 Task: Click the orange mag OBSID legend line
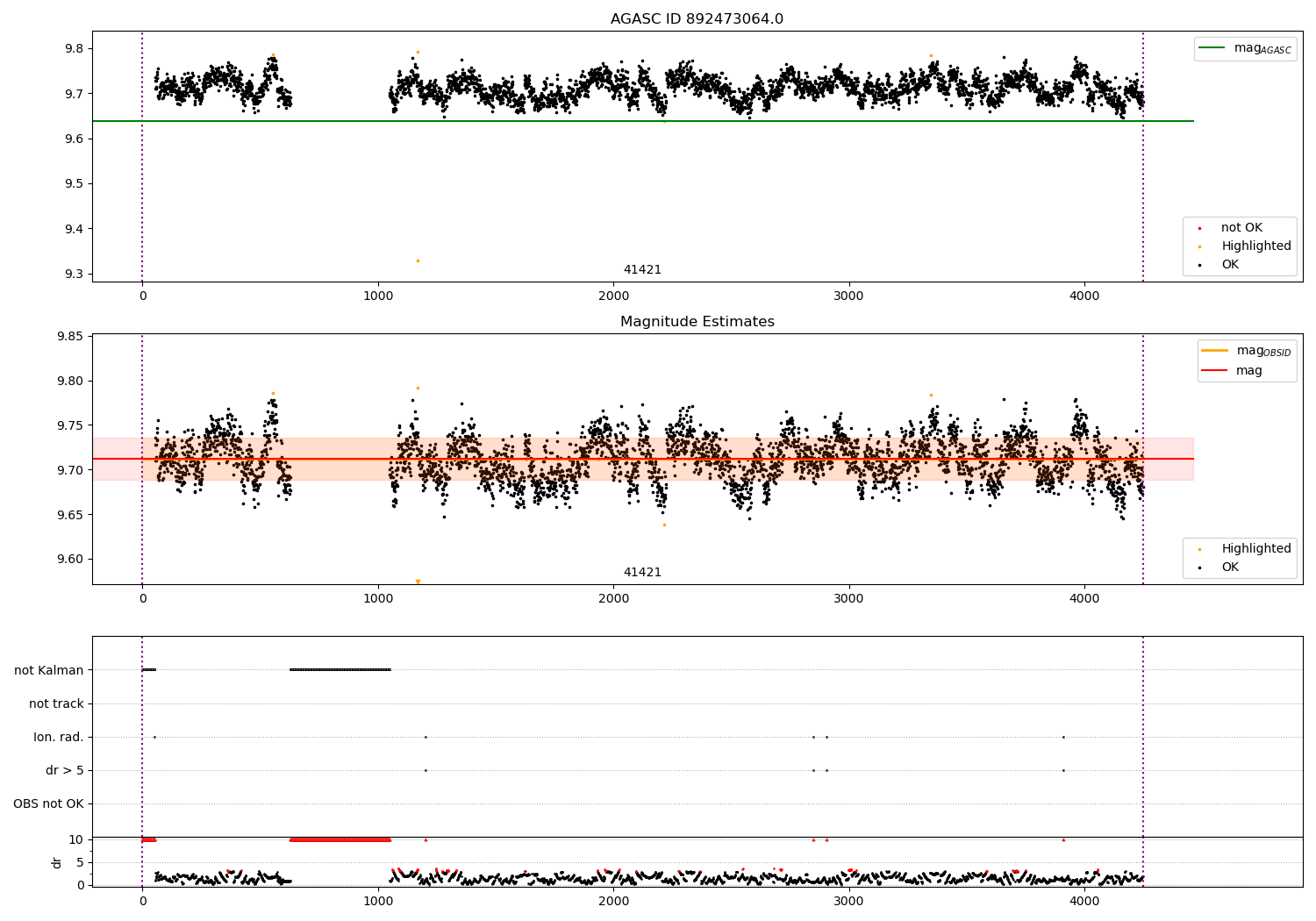tap(1215, 350)
